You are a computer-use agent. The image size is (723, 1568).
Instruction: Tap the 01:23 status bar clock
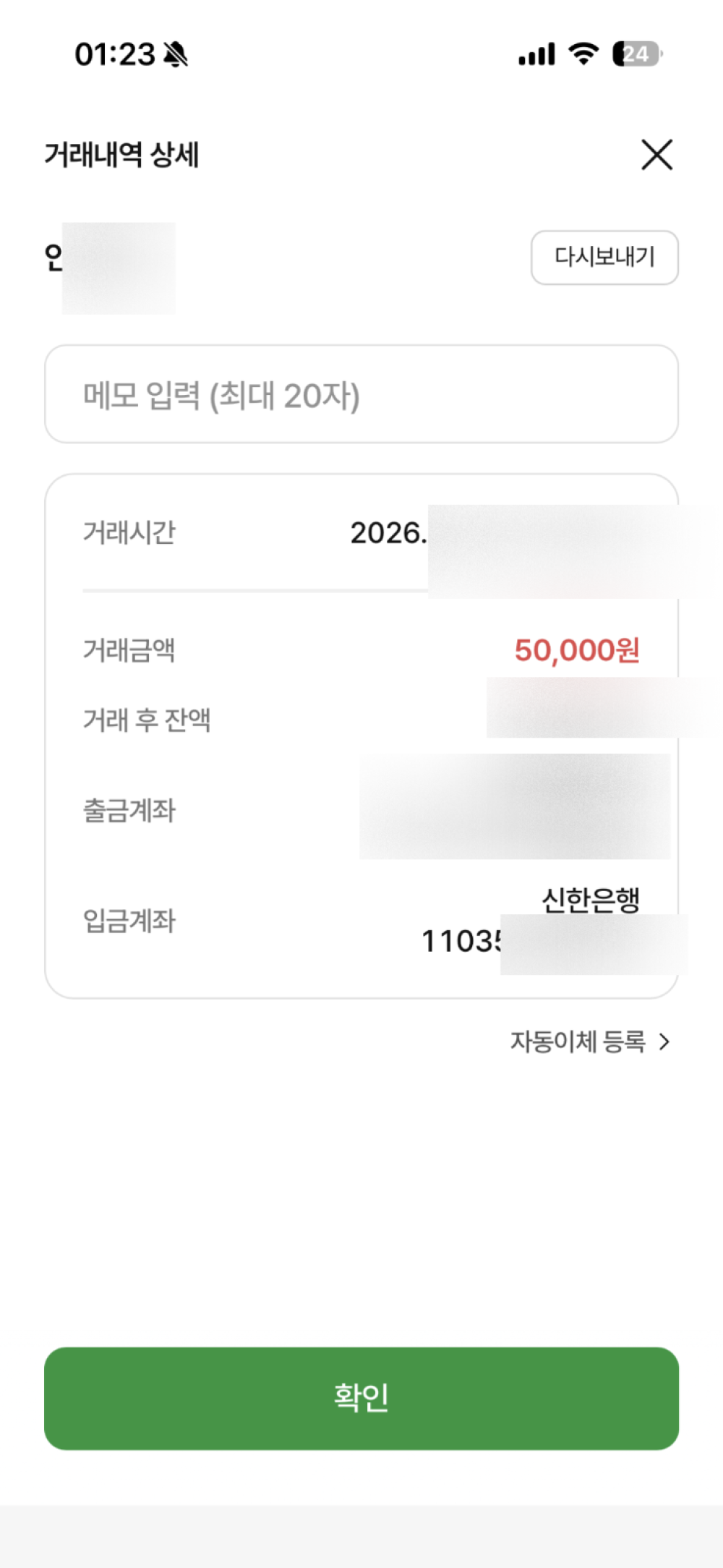coord(114,54)
